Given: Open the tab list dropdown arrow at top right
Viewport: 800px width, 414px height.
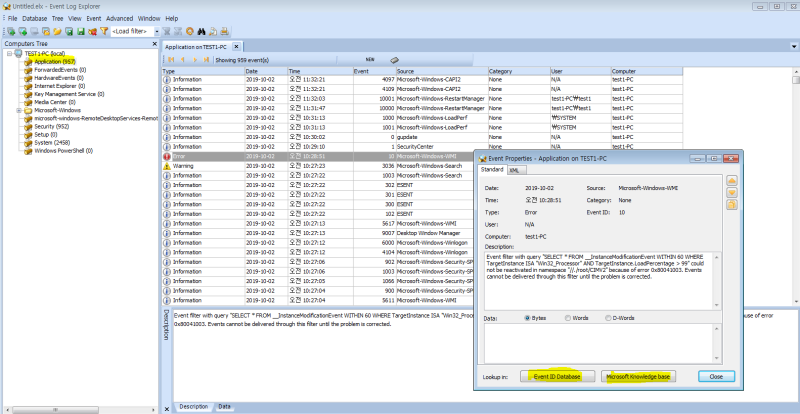Looking at the screenshot, I should (x=794, y=46).
